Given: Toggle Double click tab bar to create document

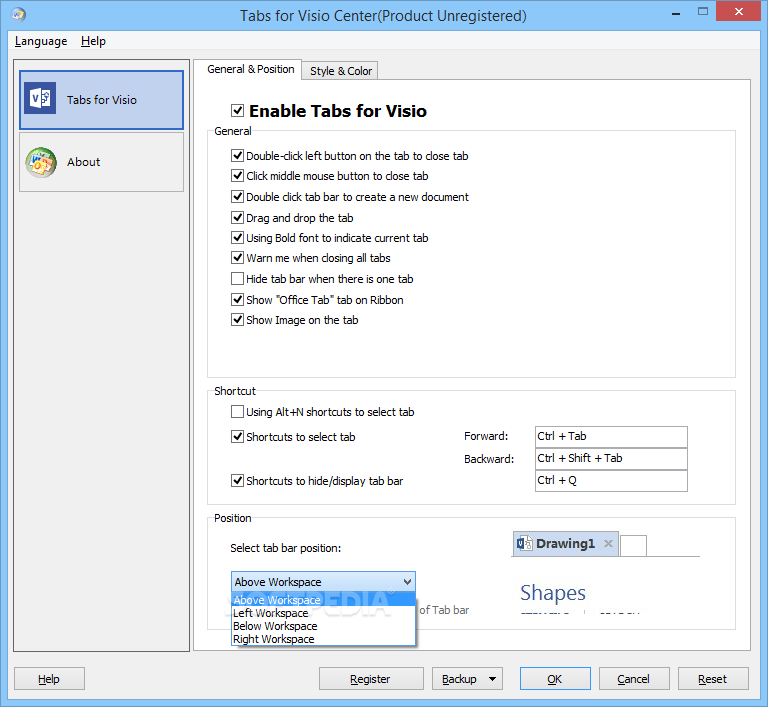Looking at the screenshot, I should 238,197.
